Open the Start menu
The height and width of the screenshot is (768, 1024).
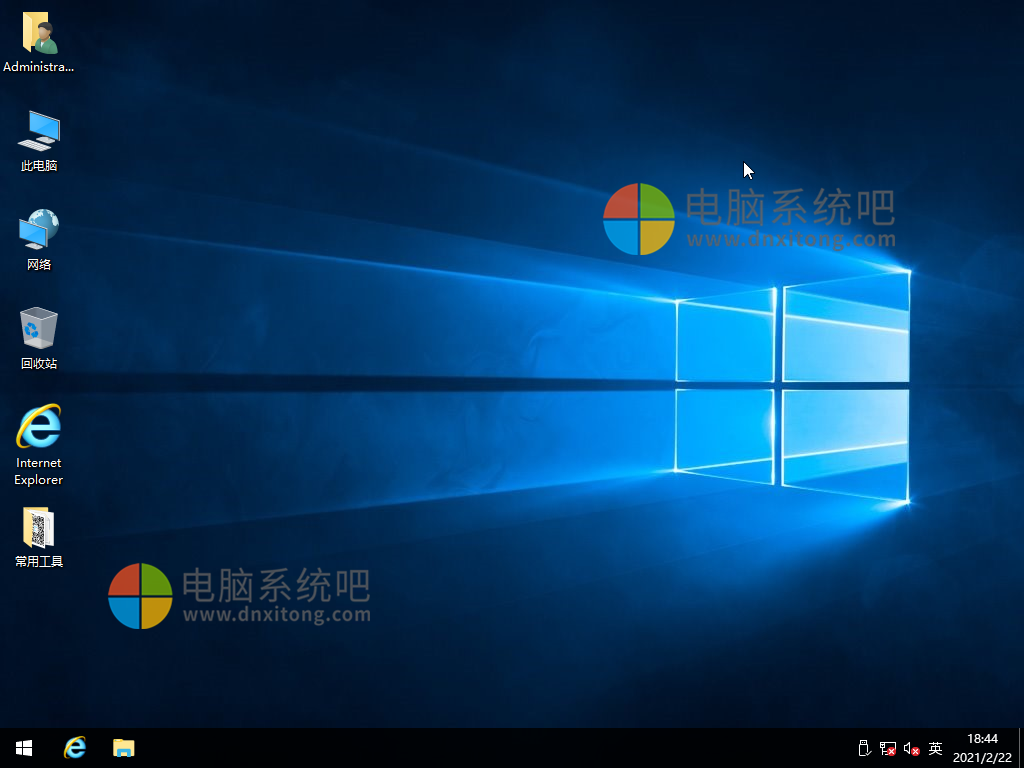coord(22,747)
